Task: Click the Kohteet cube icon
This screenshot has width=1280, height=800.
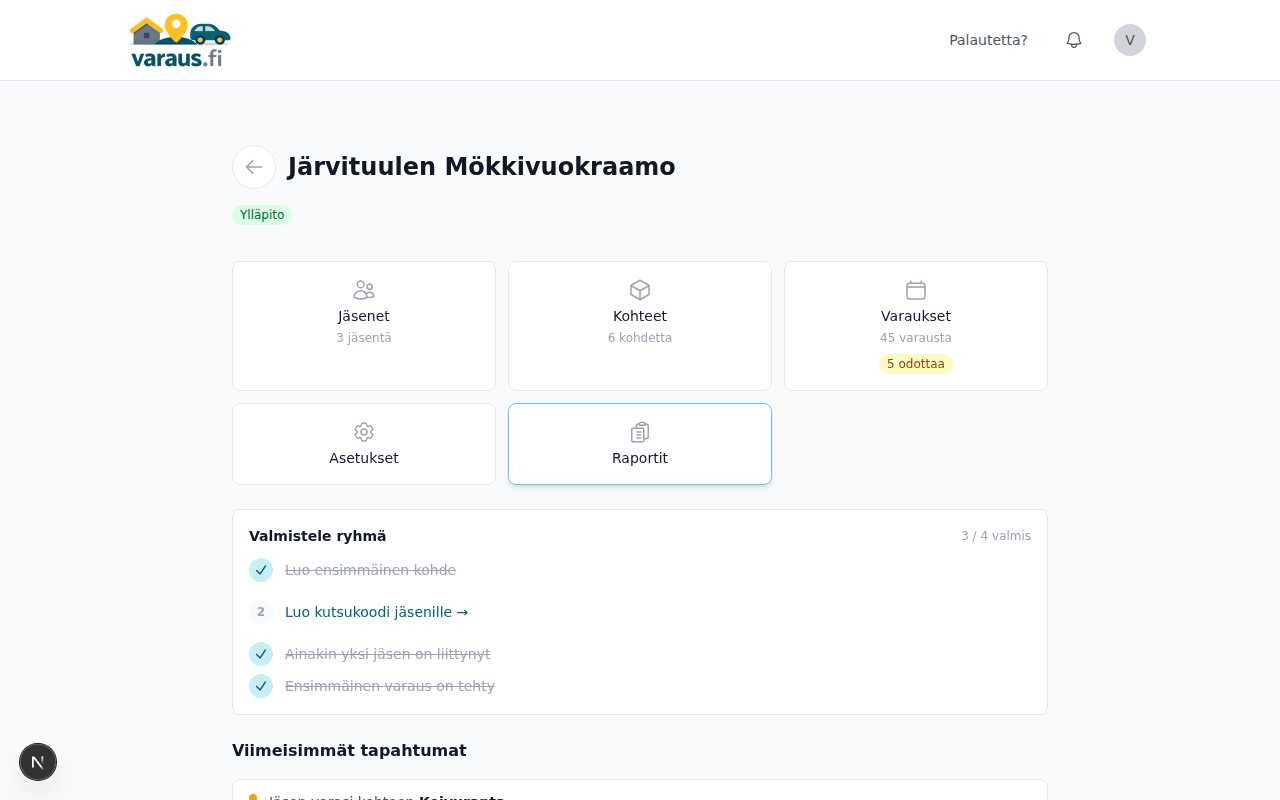Action: point(640,290)
